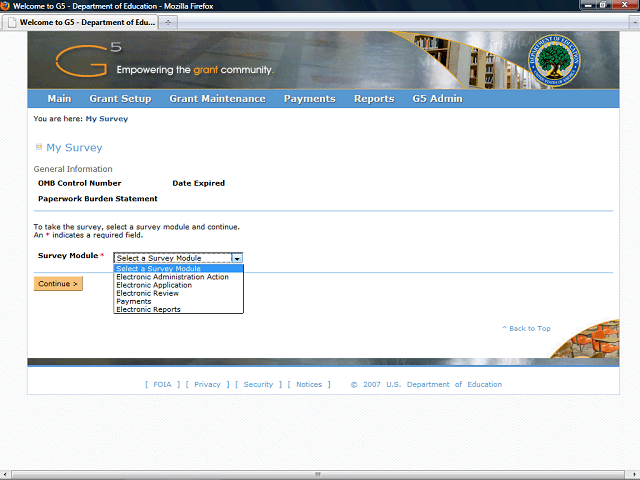Open a new tab with plus button
This screenshot has height=480, width=640.
[168, 22]
